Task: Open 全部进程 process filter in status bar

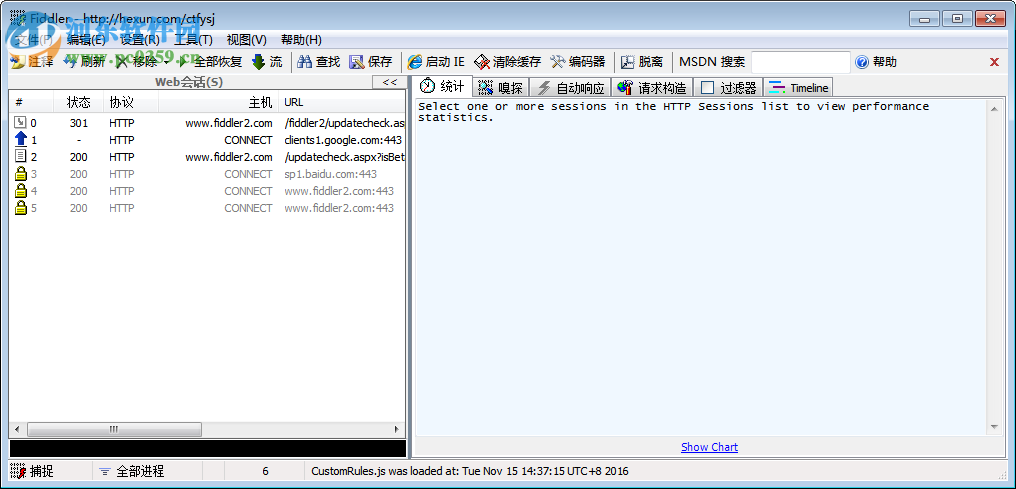Action: (x=132, y=472)
